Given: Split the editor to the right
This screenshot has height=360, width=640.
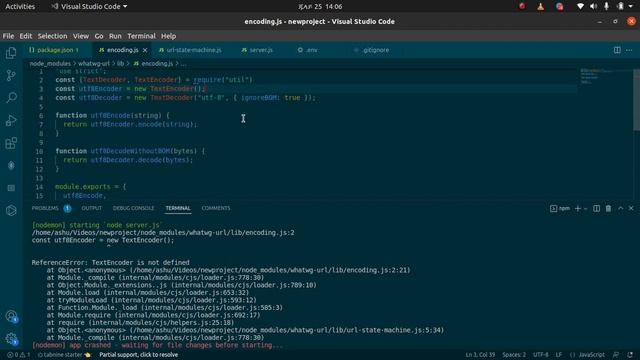Looking at the screenshot, I should click(x=617, y=50).
